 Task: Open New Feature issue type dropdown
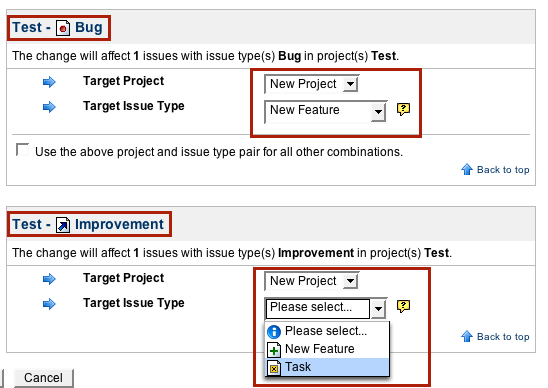click(326, 111)
